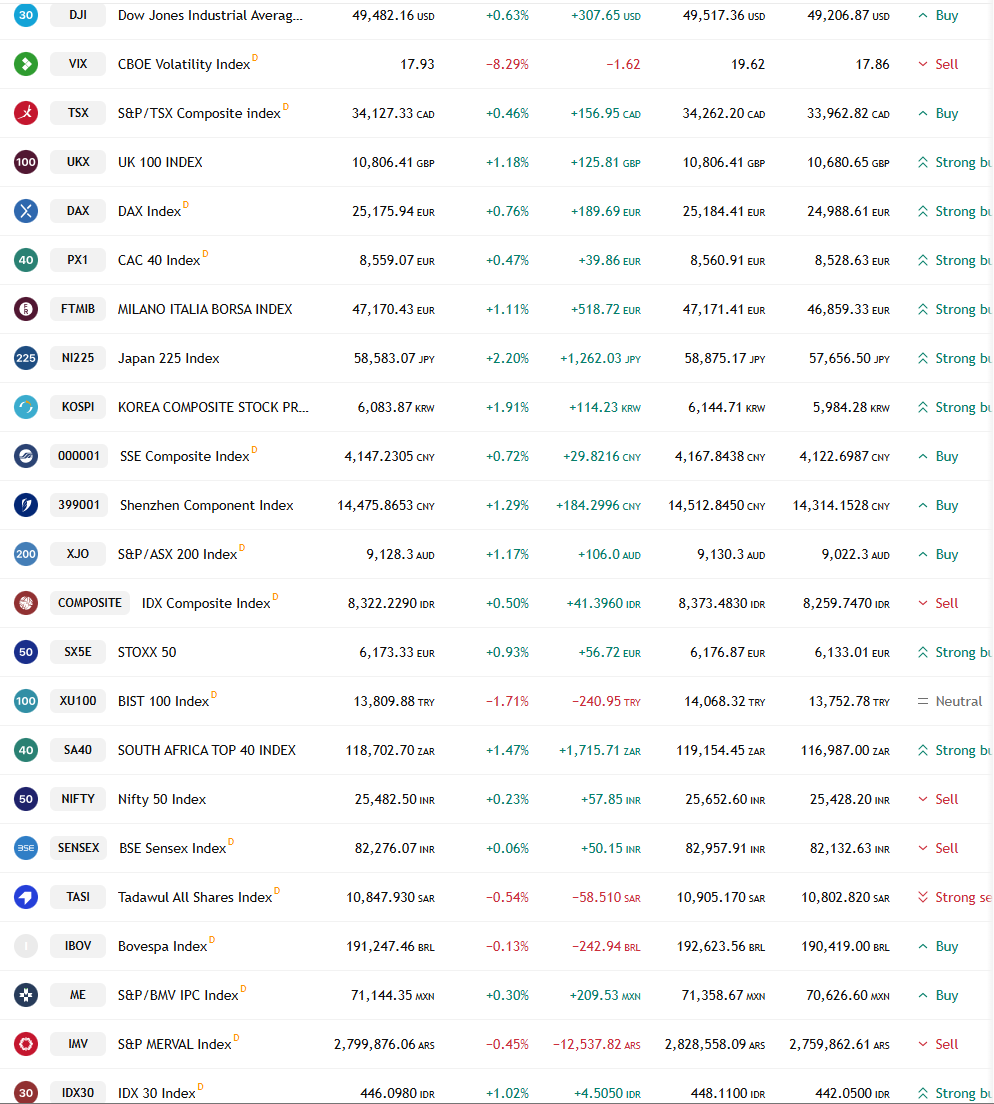The width and height of the screenshot is (994, 1104).
Task: Click the XJO 200 logo icon
Action: click(26, 554)
